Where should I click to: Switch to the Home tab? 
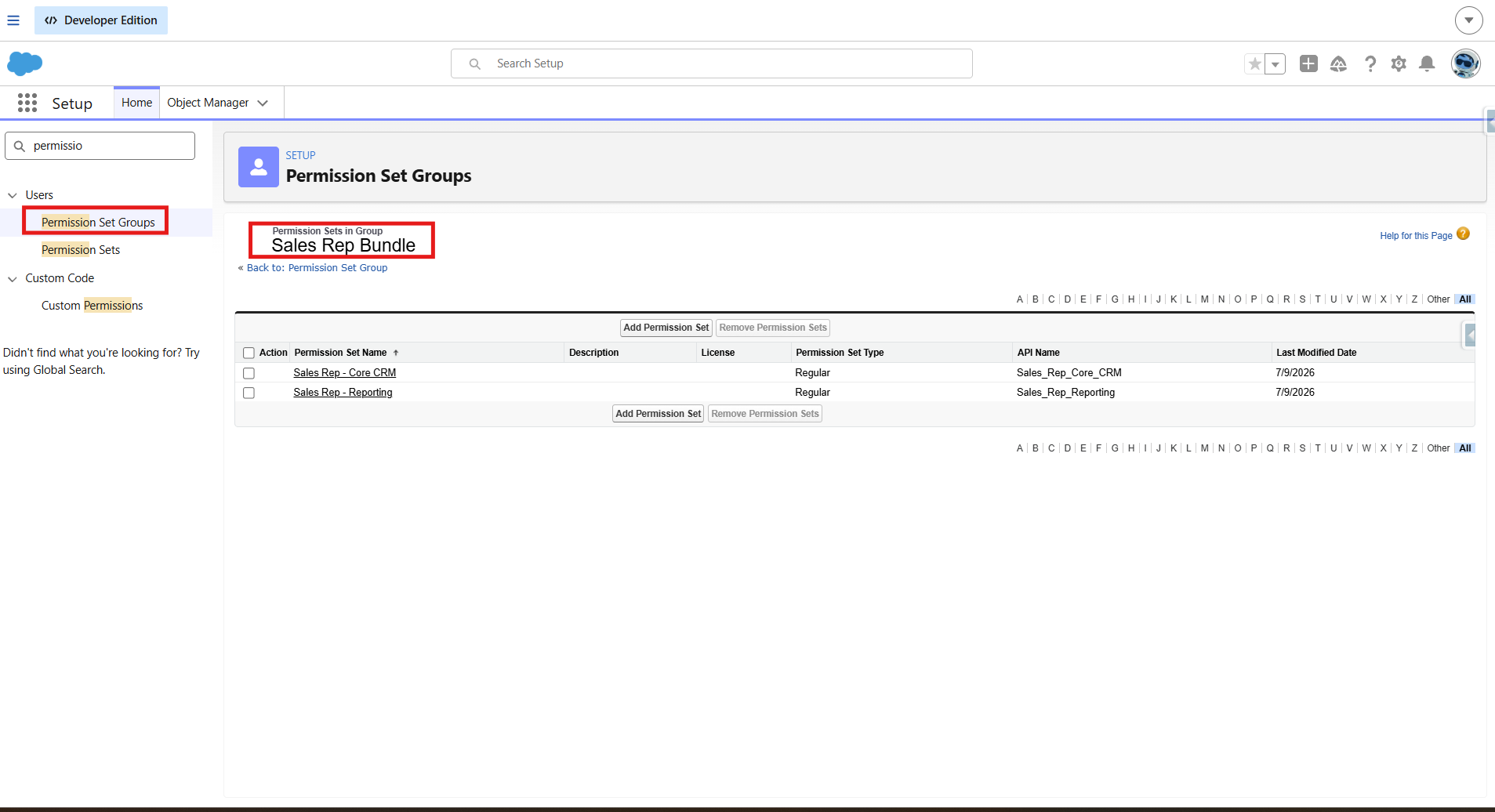(x=136, y=103)
